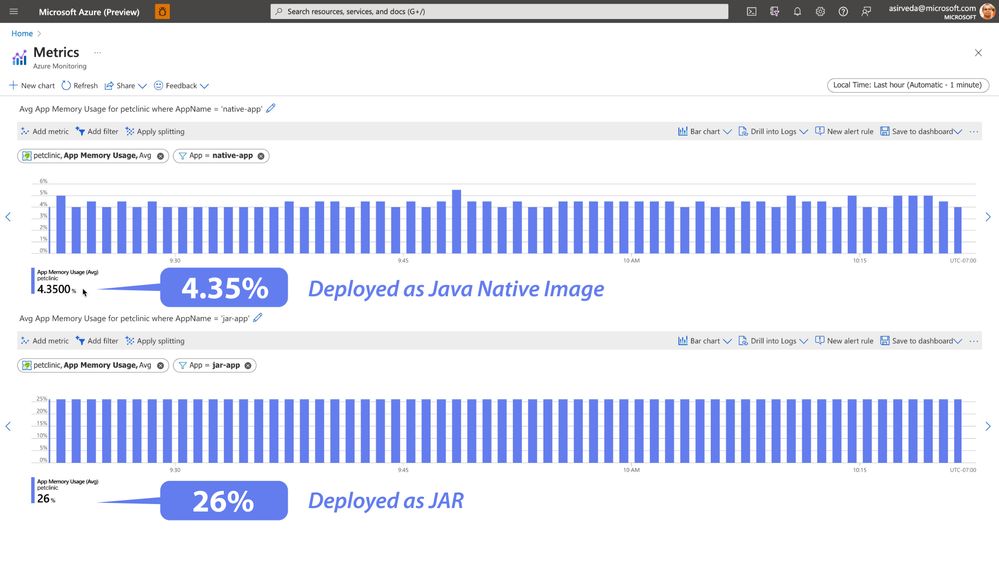Open the App = jar-app filter pill
The image size is (999, 562).
point(214,365)
